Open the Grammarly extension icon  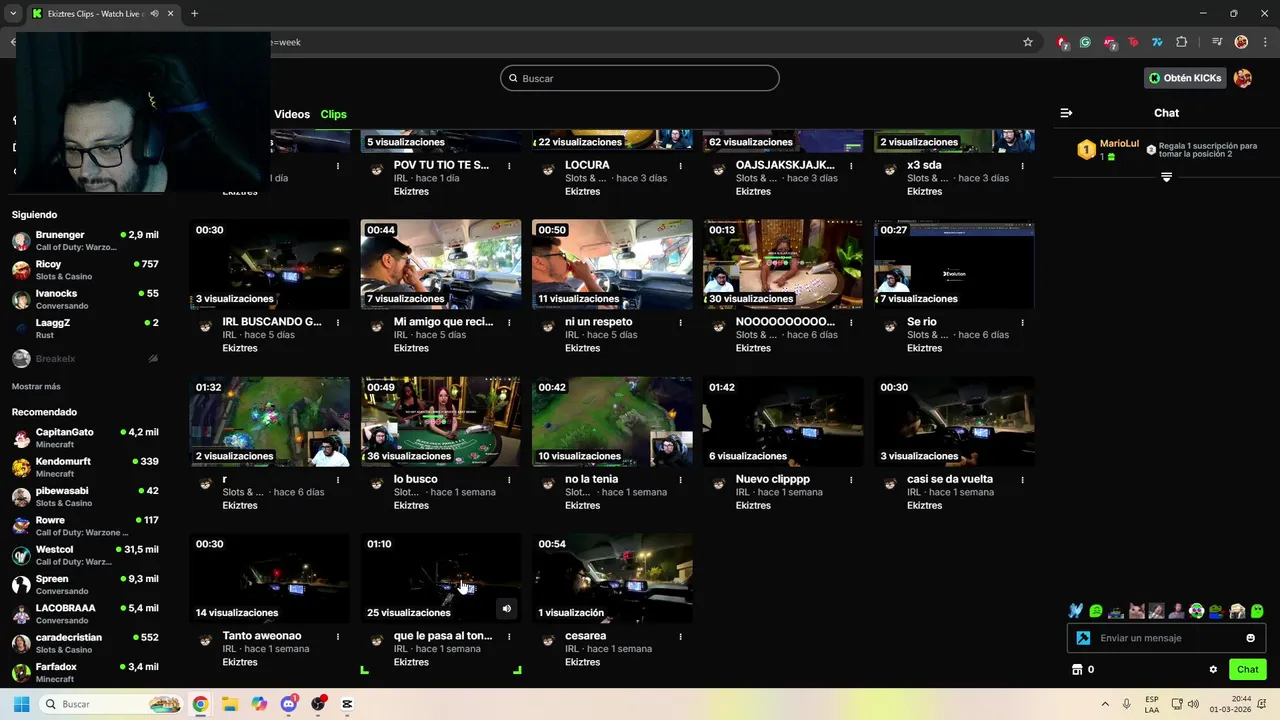pyautogui.click(x=1085, y=42)
